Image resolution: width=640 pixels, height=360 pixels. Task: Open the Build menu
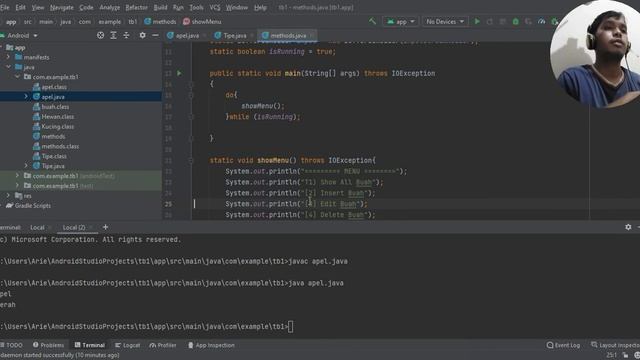click(x=160, y=7)
